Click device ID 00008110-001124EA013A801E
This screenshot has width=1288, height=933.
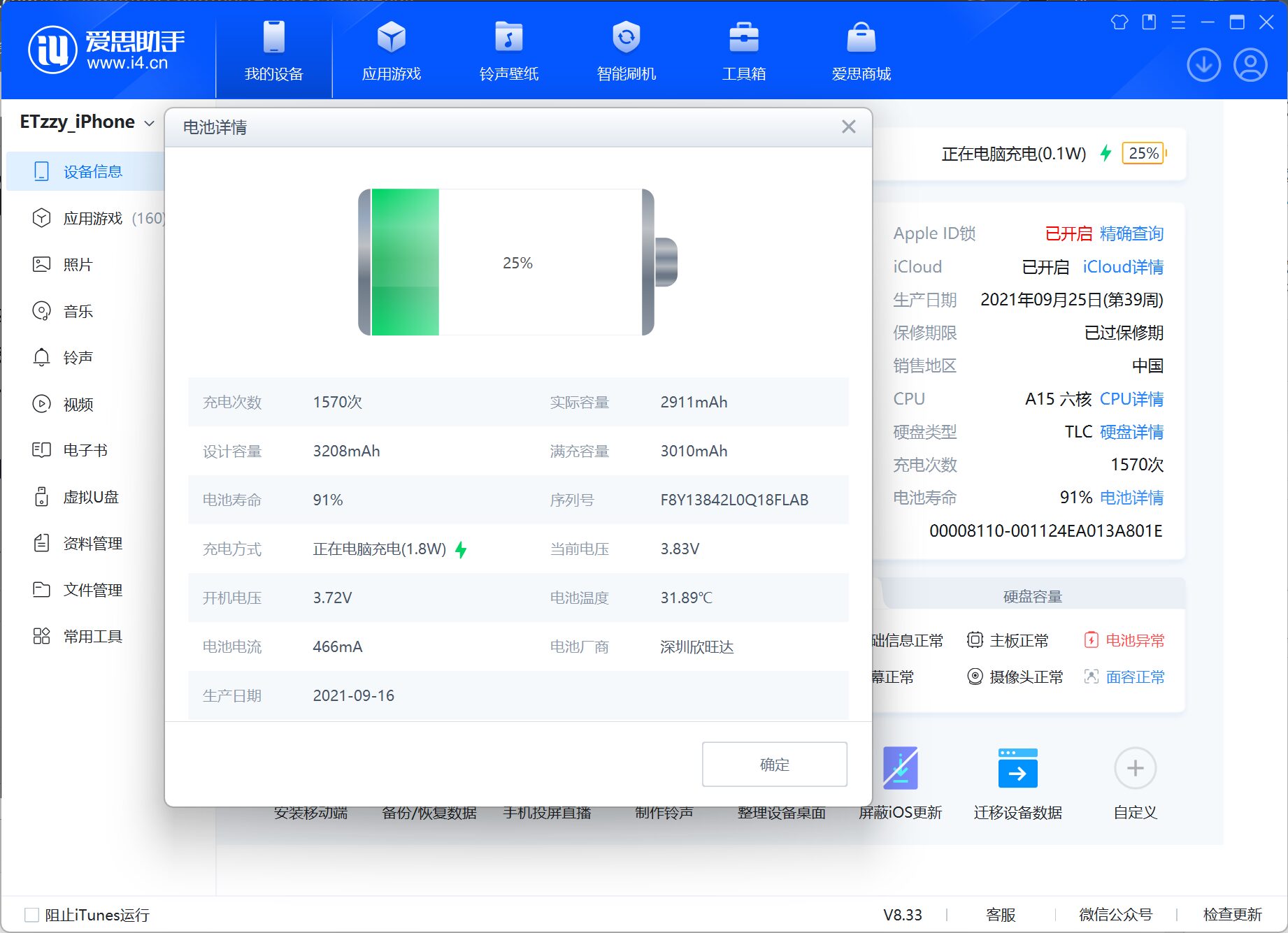click(x=1045, y=530)
